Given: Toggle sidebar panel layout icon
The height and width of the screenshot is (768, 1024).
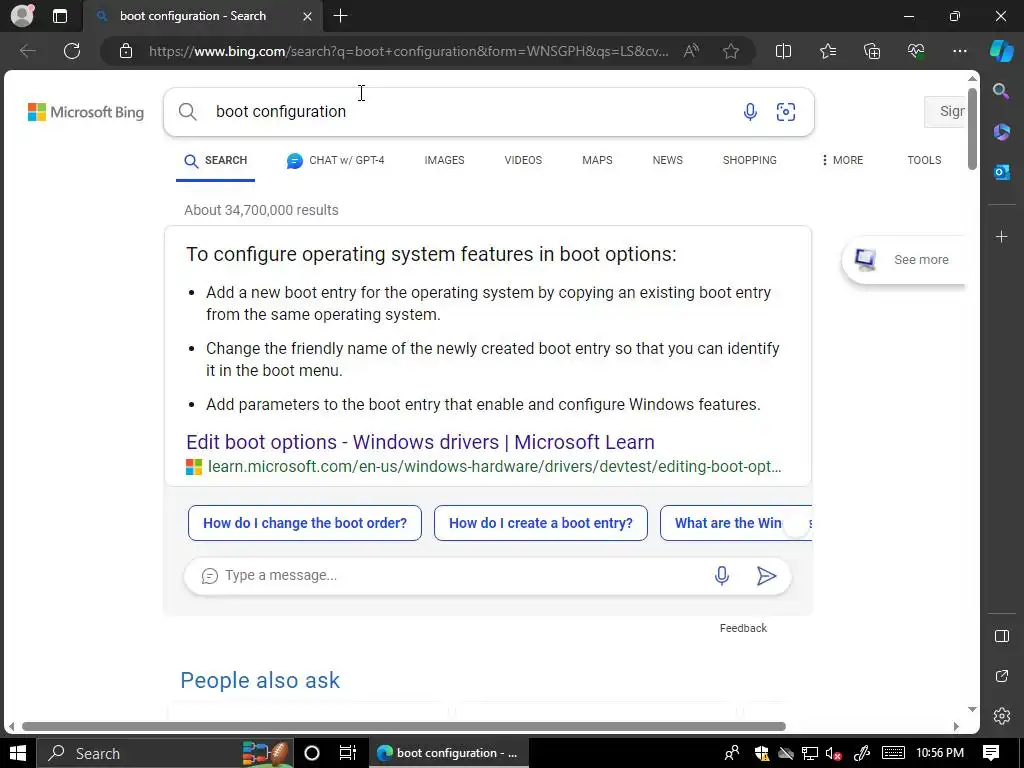Looking at the screenshot, I should tap(1001, 636).
